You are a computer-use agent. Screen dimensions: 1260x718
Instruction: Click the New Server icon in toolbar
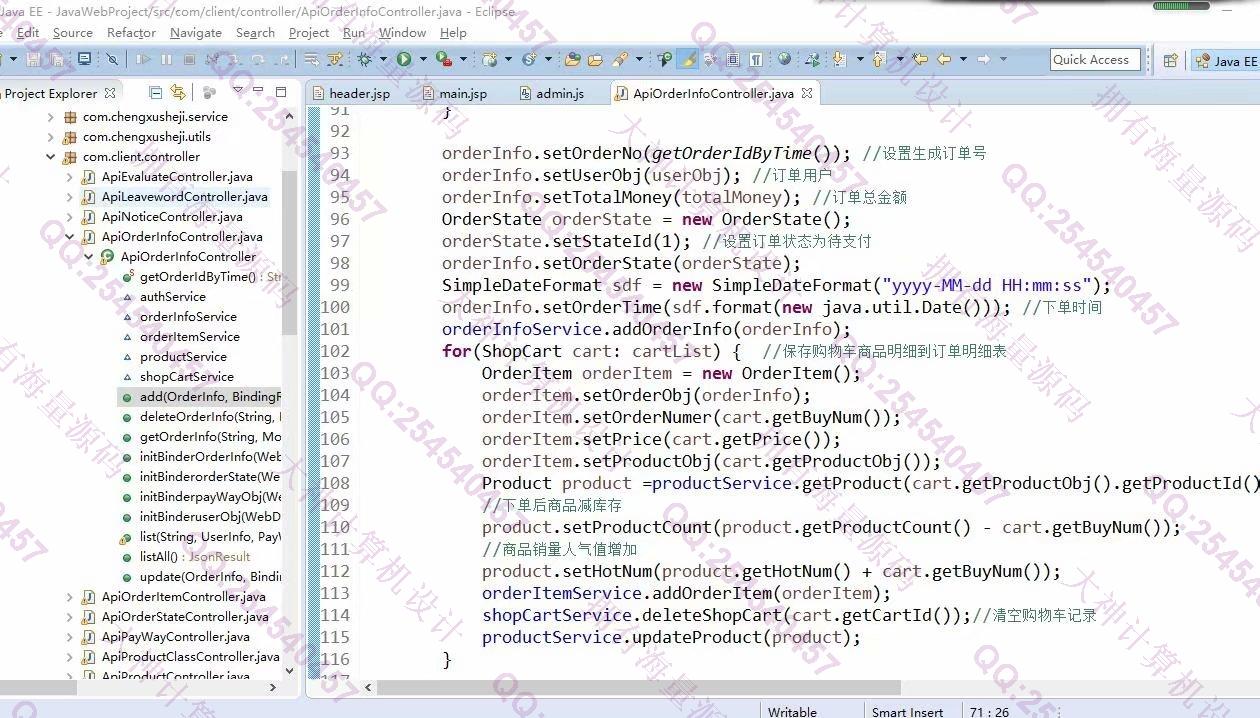point(490,60)
